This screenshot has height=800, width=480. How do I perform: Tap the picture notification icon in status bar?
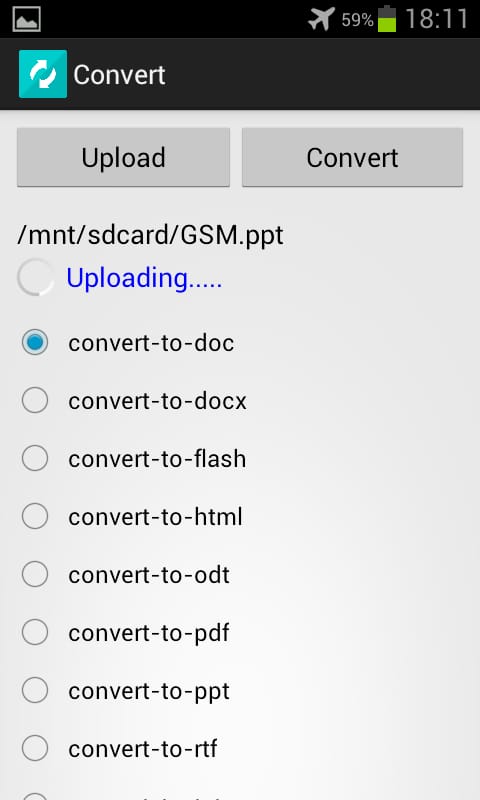27,19
